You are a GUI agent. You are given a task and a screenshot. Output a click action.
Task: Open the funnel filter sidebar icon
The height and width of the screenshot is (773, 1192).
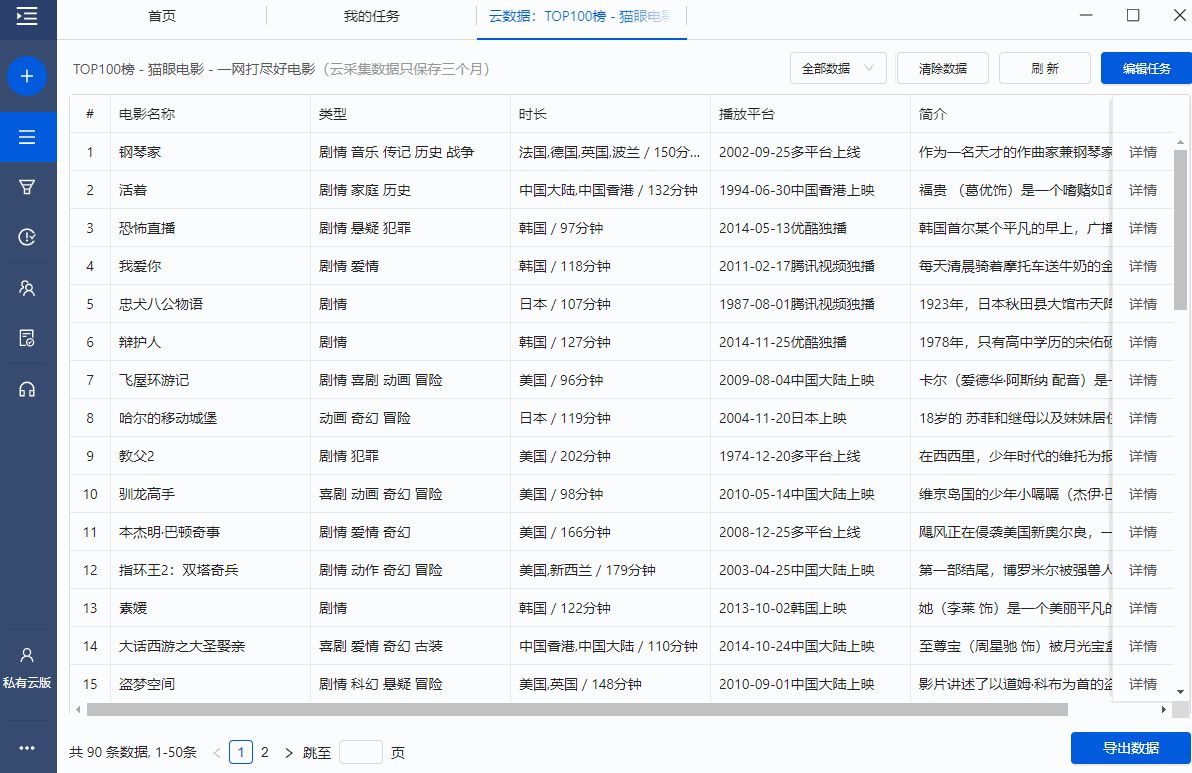point(27,187)
